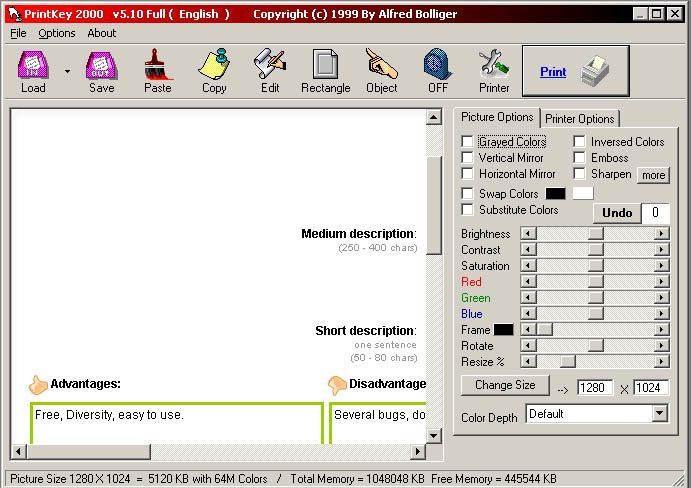Open the Options menu
691x488 pixels.
click(x=57, y=33)
